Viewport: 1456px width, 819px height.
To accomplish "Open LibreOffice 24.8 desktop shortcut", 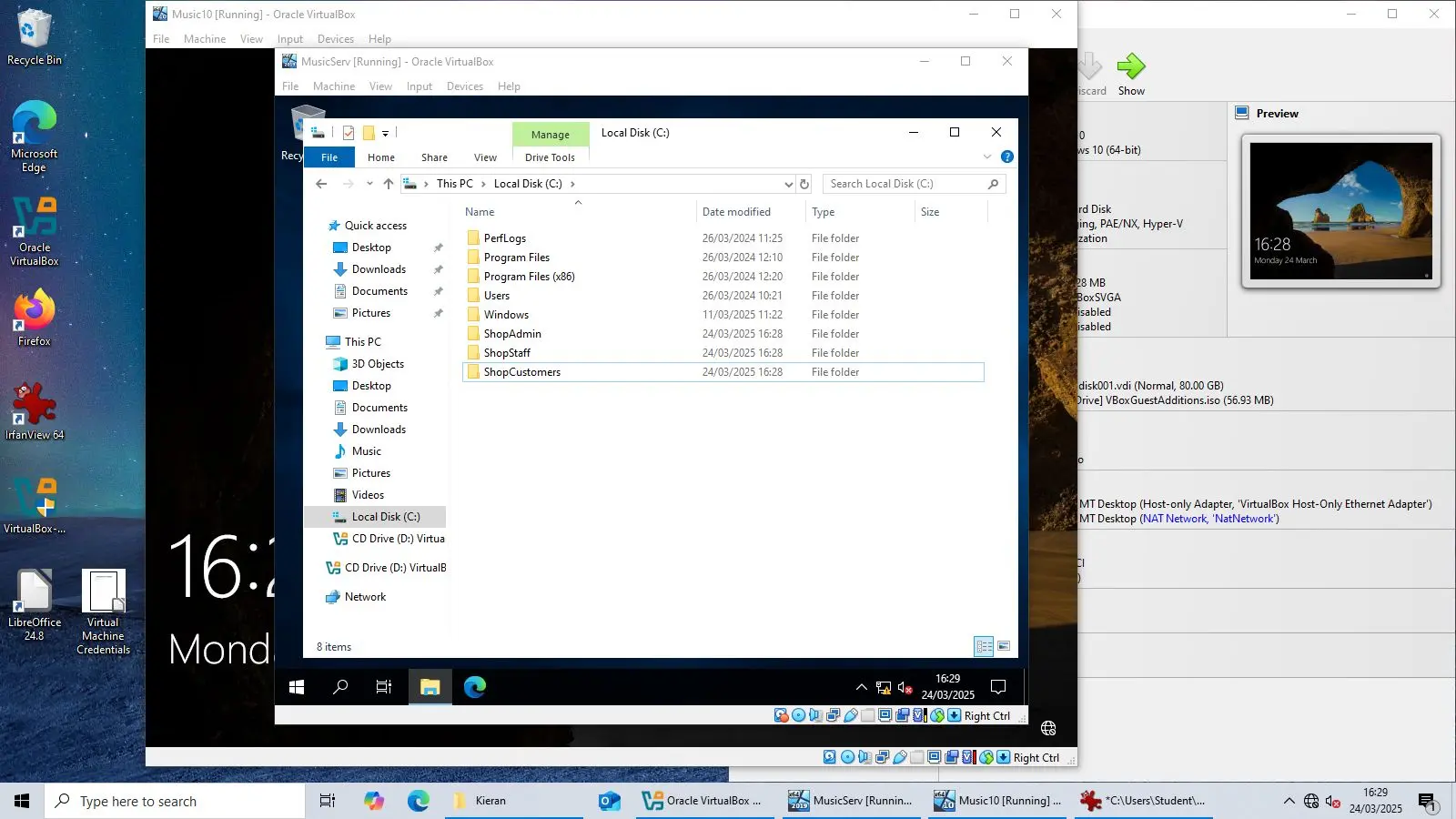I will point(35,605).
